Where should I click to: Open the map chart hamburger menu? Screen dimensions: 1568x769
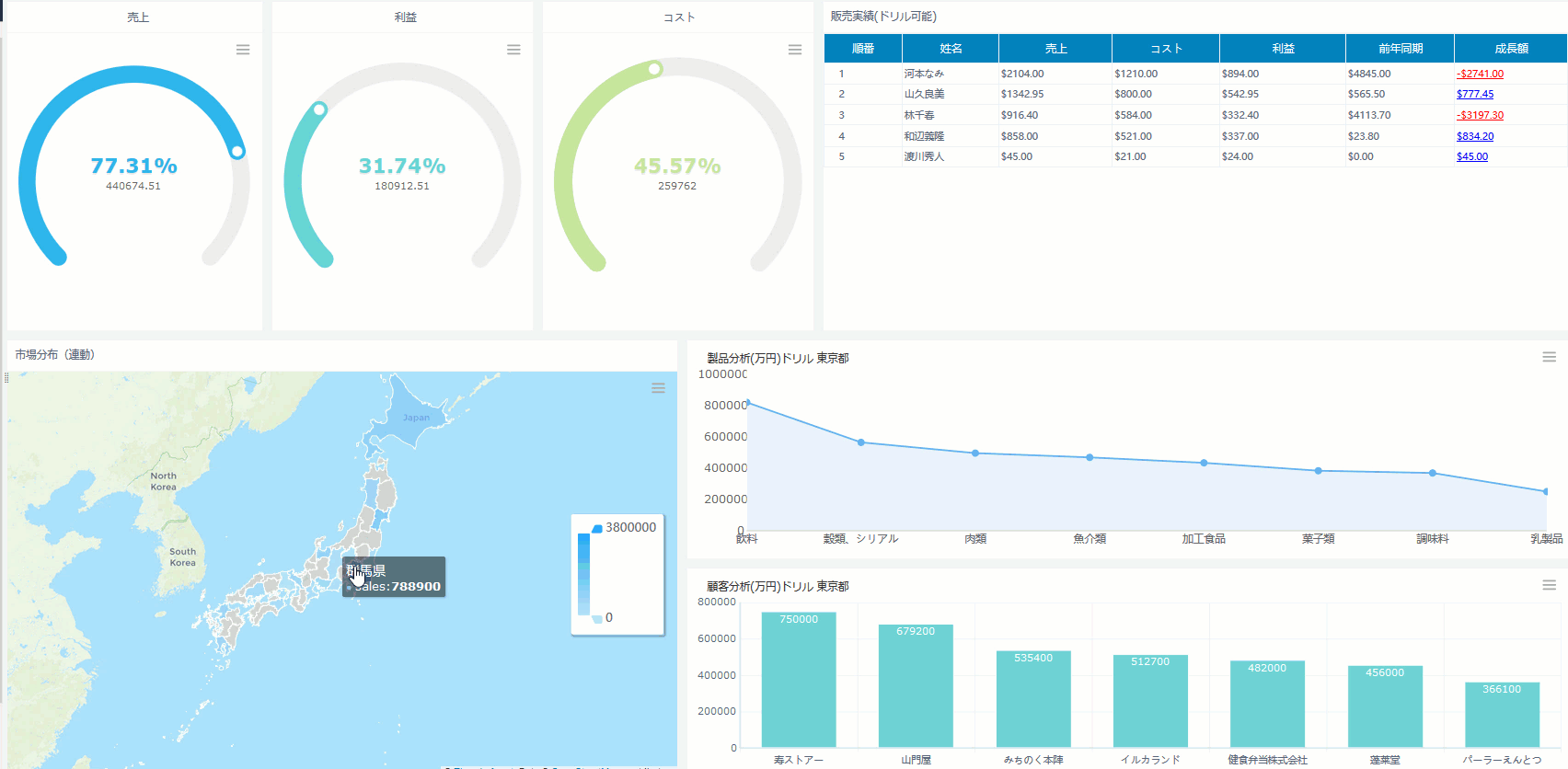[658, 388]
